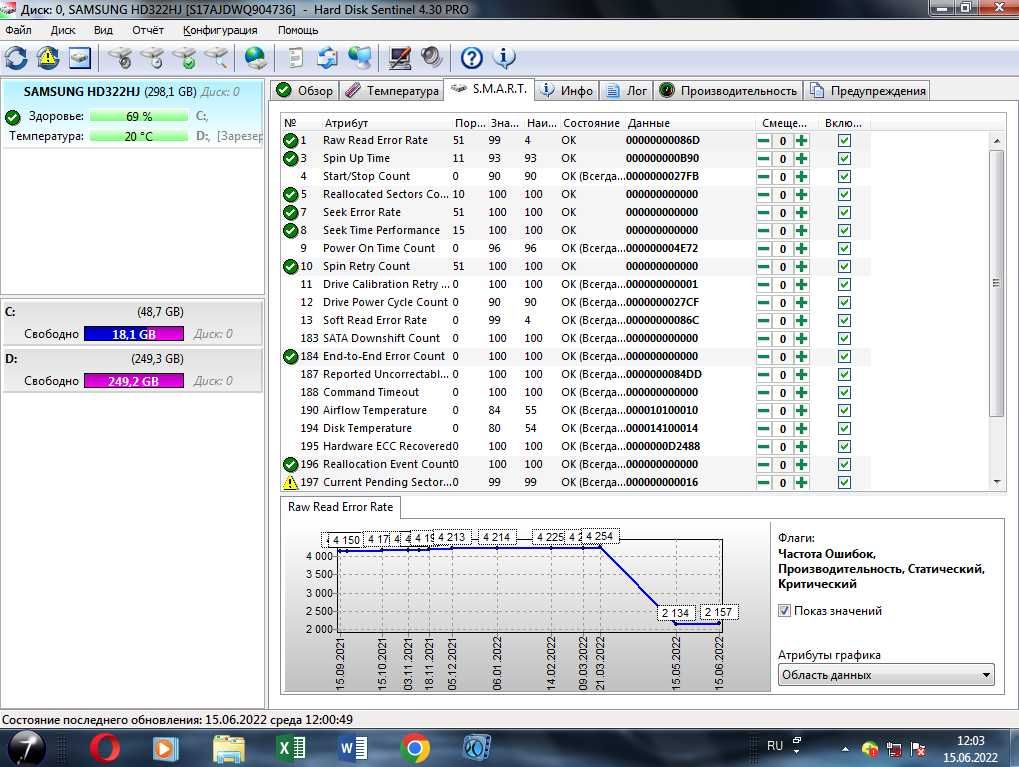
Task: Click the 2 134 data point label on the graph
Action: pos(675,613)
